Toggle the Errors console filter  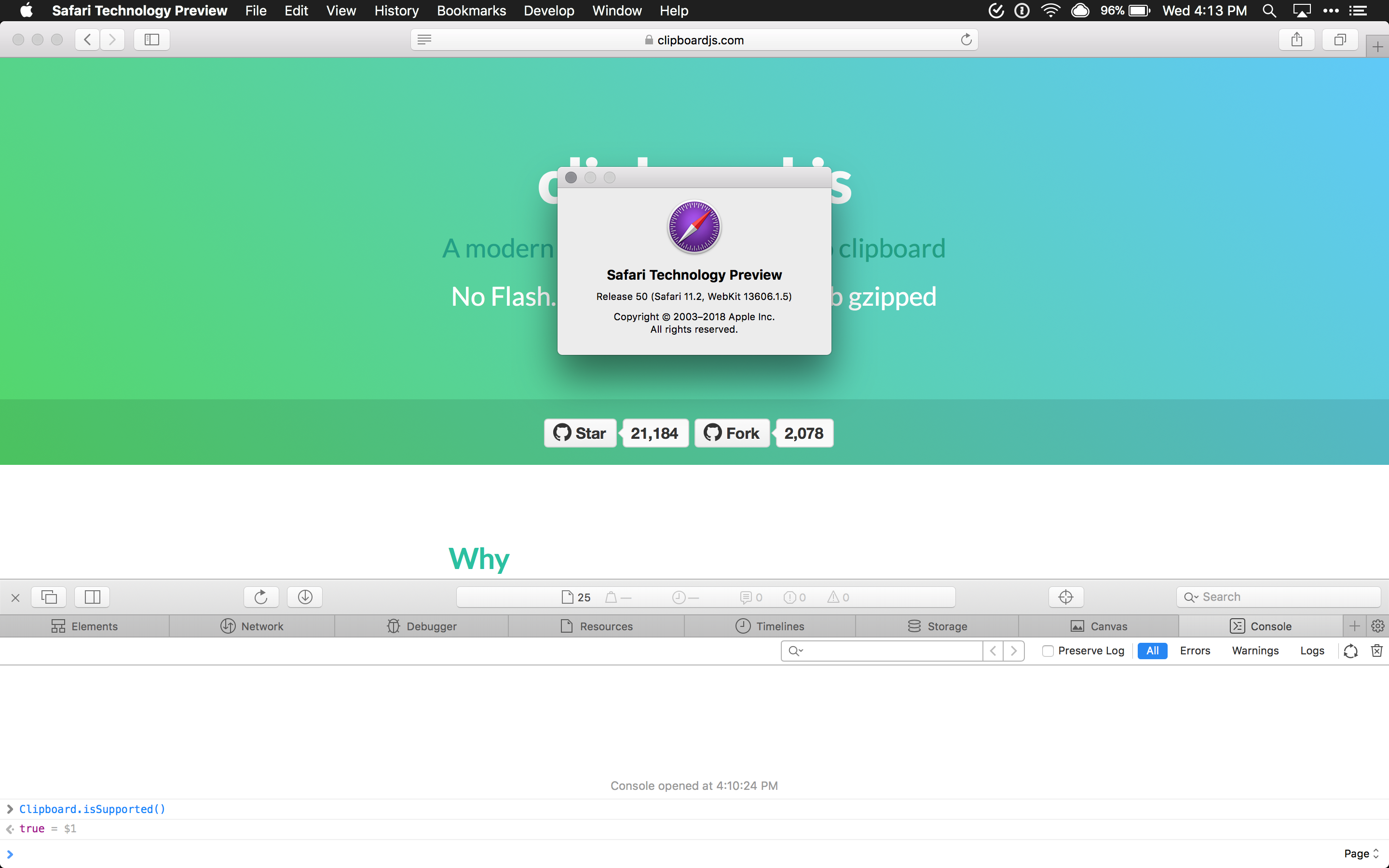[1195, 651]
